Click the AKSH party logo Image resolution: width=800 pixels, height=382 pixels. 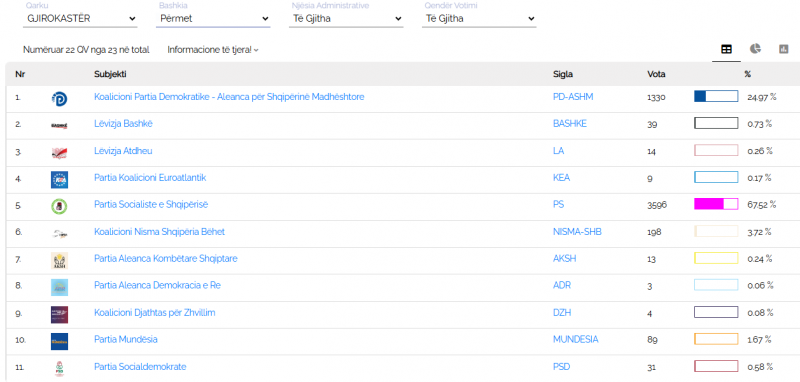59,261
